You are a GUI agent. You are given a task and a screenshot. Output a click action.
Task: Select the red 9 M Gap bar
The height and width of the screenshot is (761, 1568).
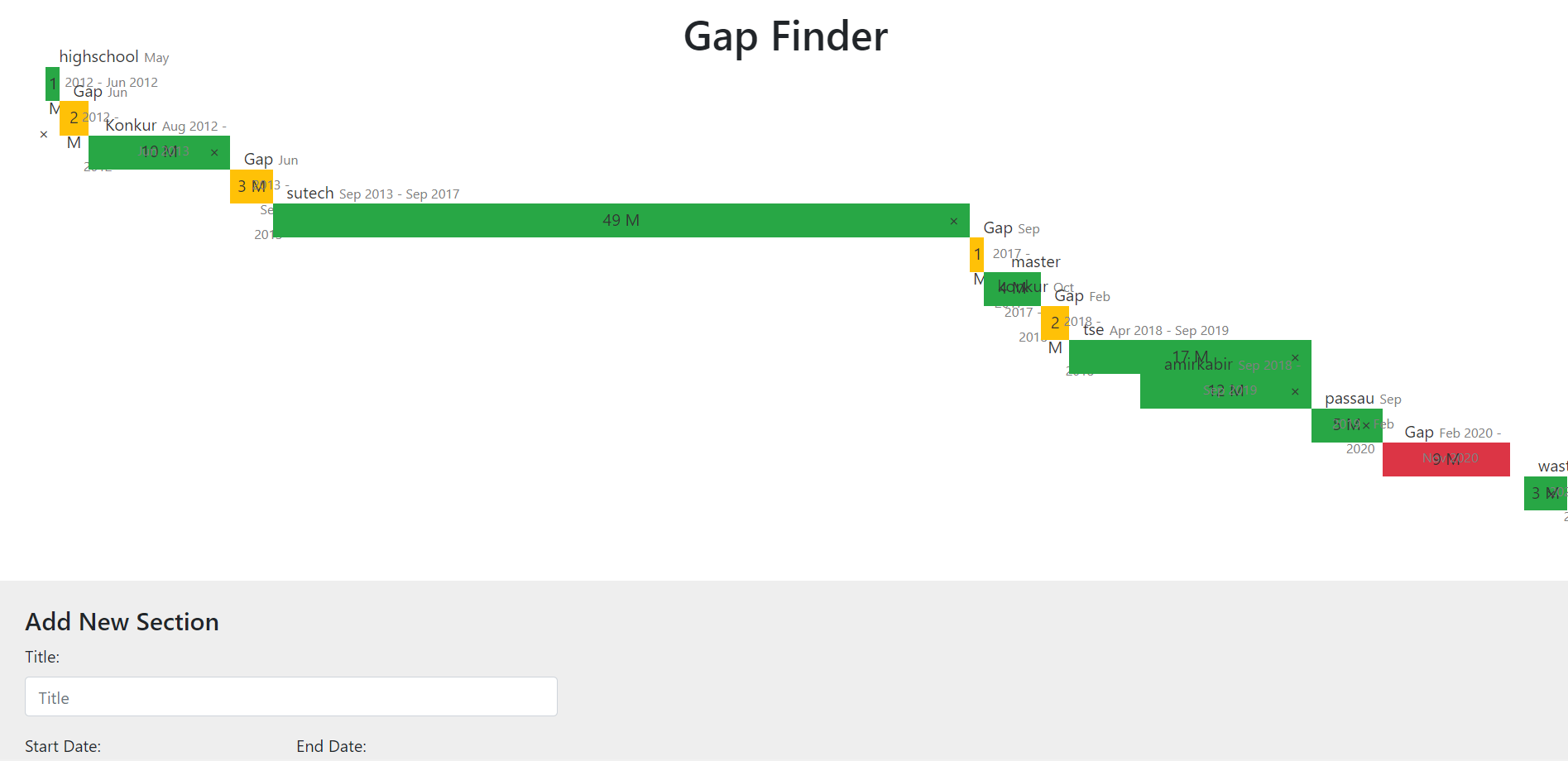point(1446,459)
